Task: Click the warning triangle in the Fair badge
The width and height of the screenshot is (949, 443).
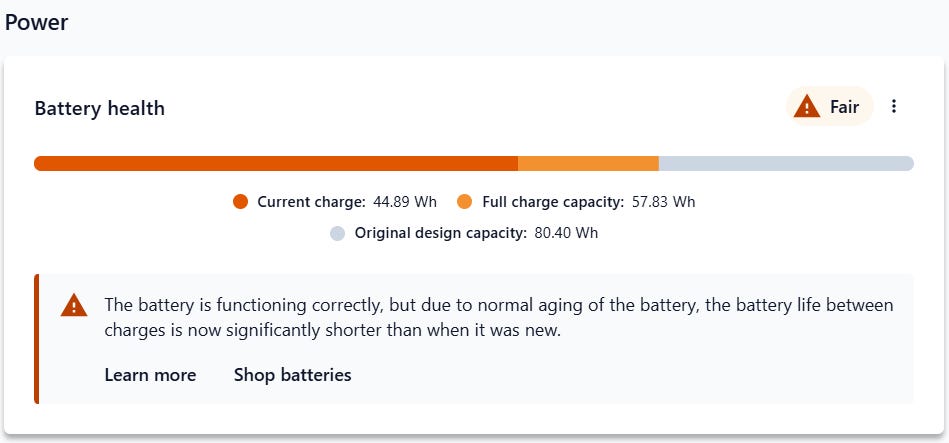Action: point(806,107)
